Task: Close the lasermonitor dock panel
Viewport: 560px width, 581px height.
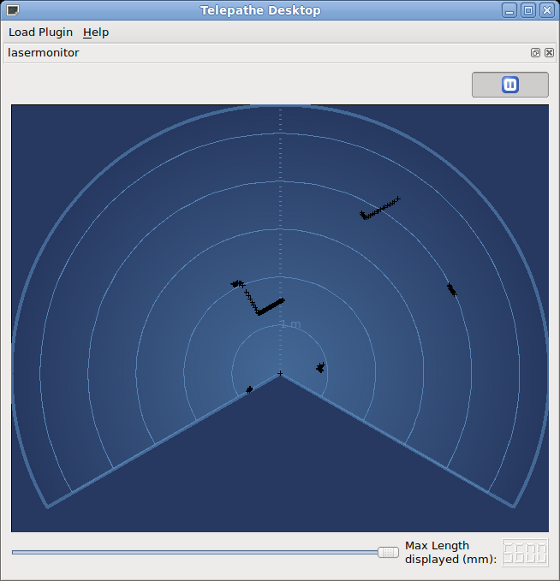Action: pyautogui.click(x=549, y=53)
